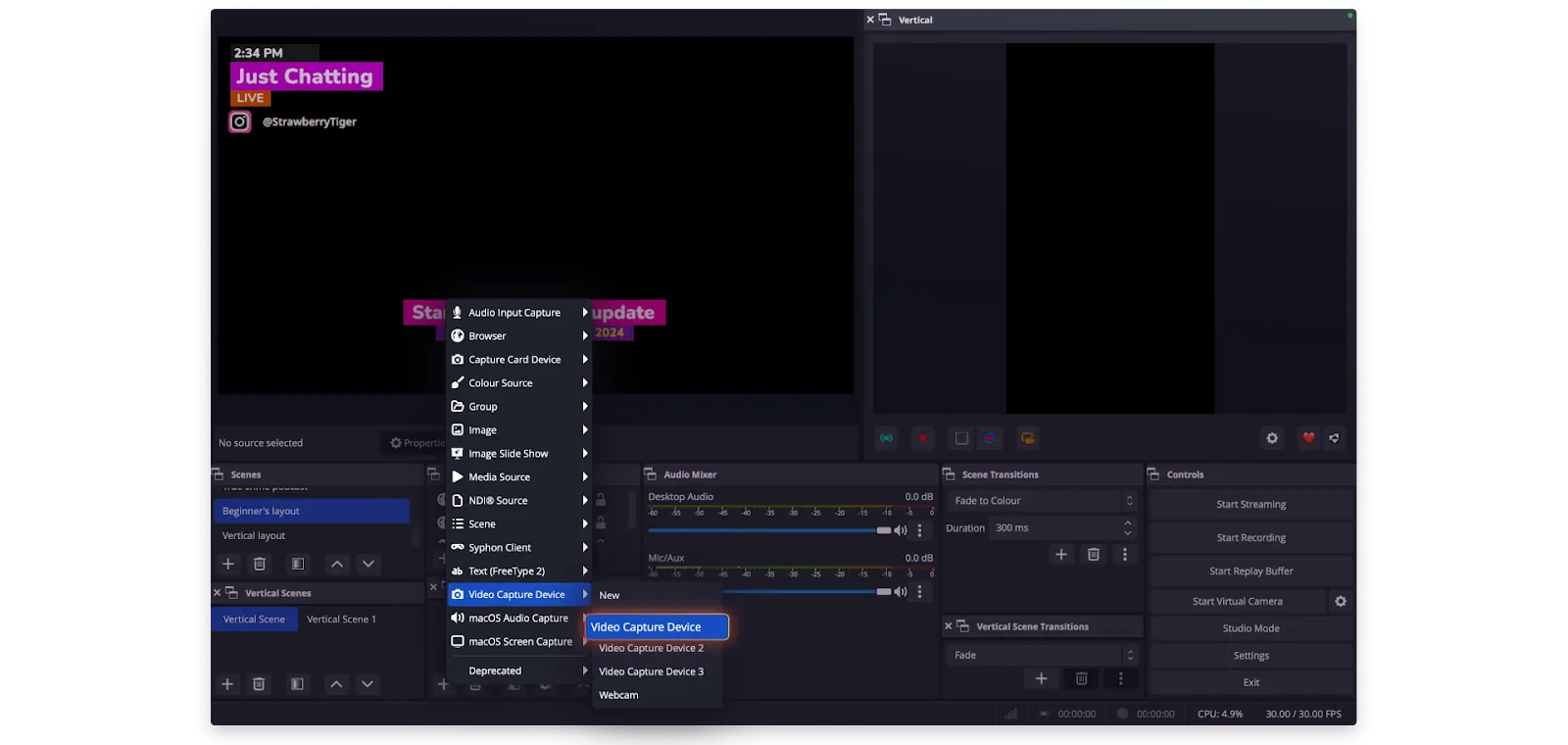Move vertical scene down
This screenshot has width=1568, height=745.
[367, 684]
